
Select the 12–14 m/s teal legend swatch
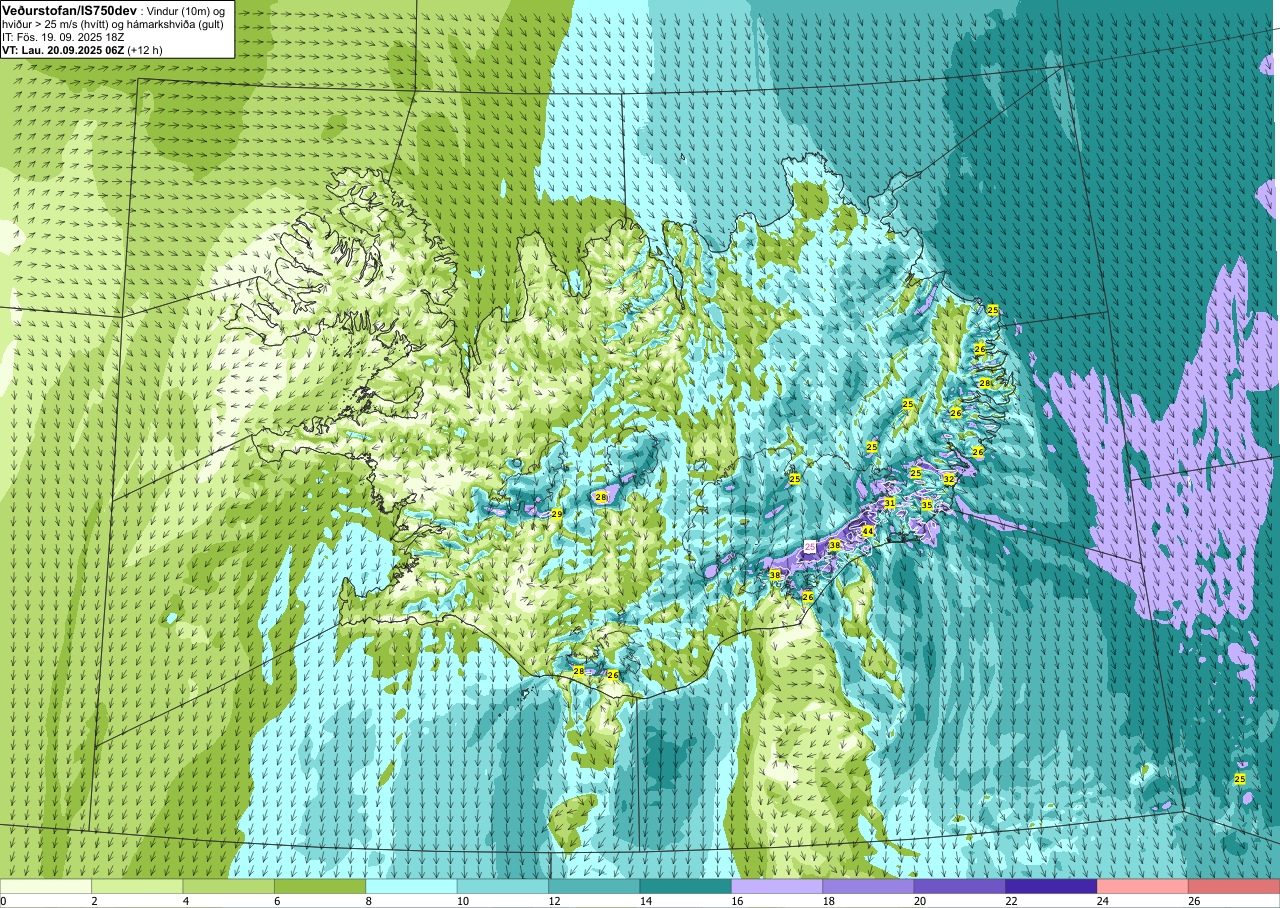[594, 886]
